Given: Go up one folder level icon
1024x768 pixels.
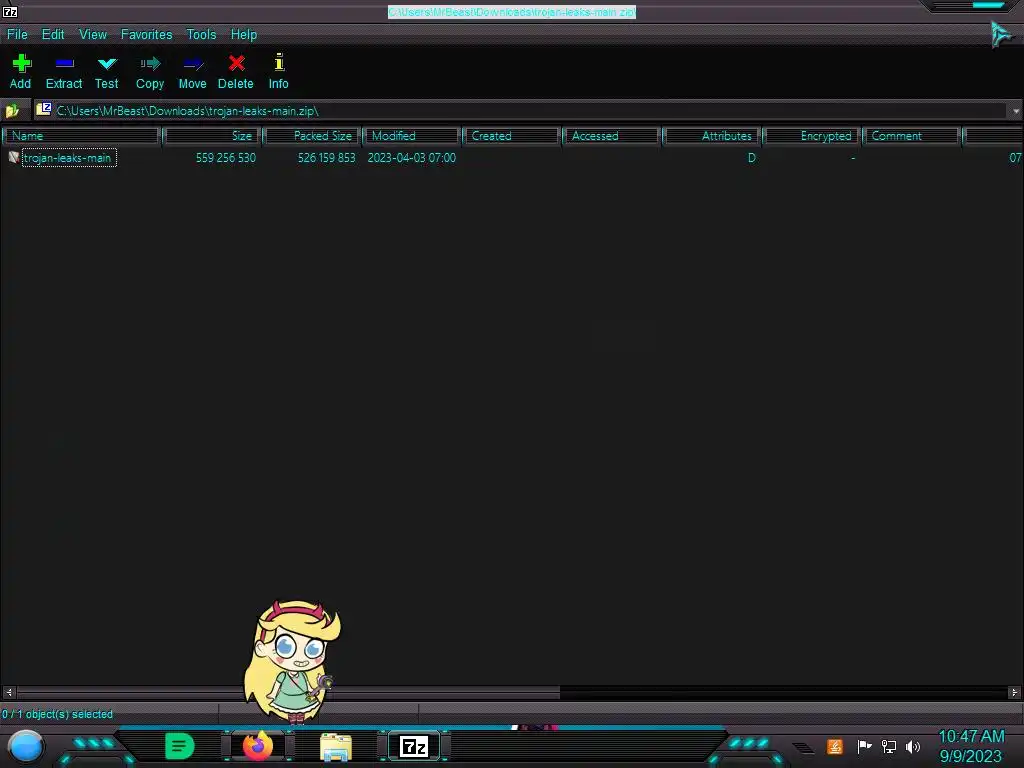Looking at the screenshot, I should tap(12, 111).
